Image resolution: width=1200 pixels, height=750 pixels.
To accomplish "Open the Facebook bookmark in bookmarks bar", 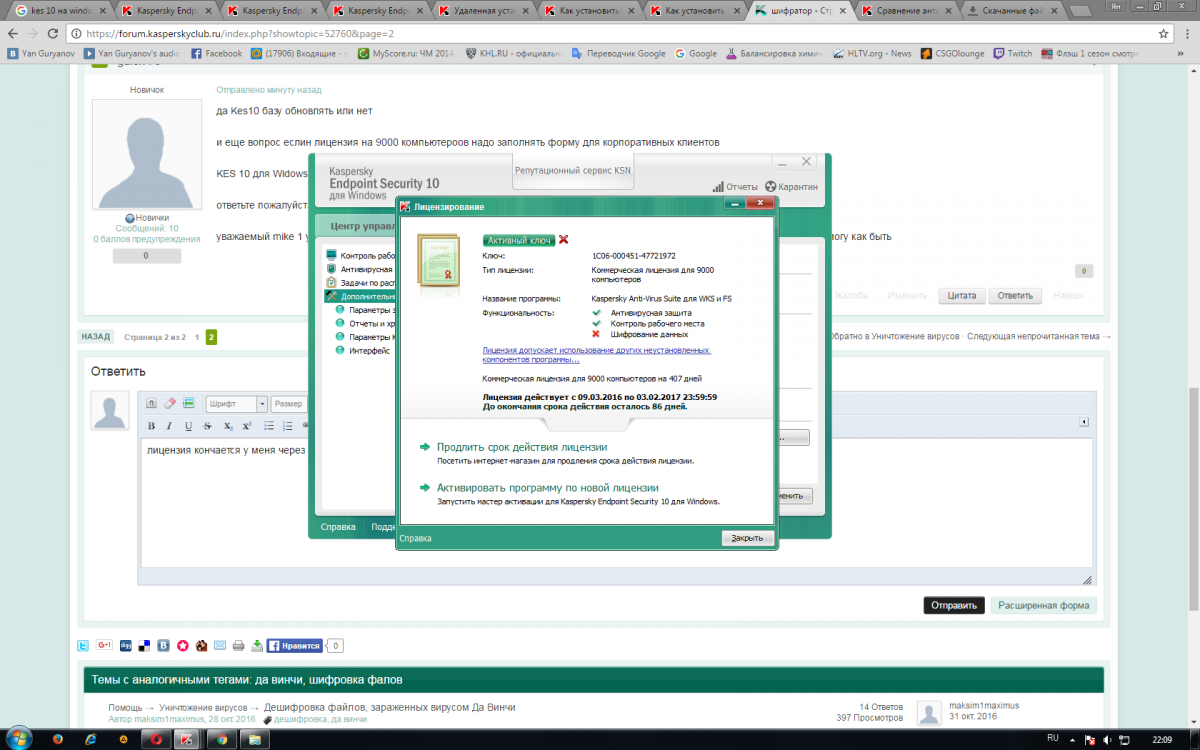I will 217,54.
